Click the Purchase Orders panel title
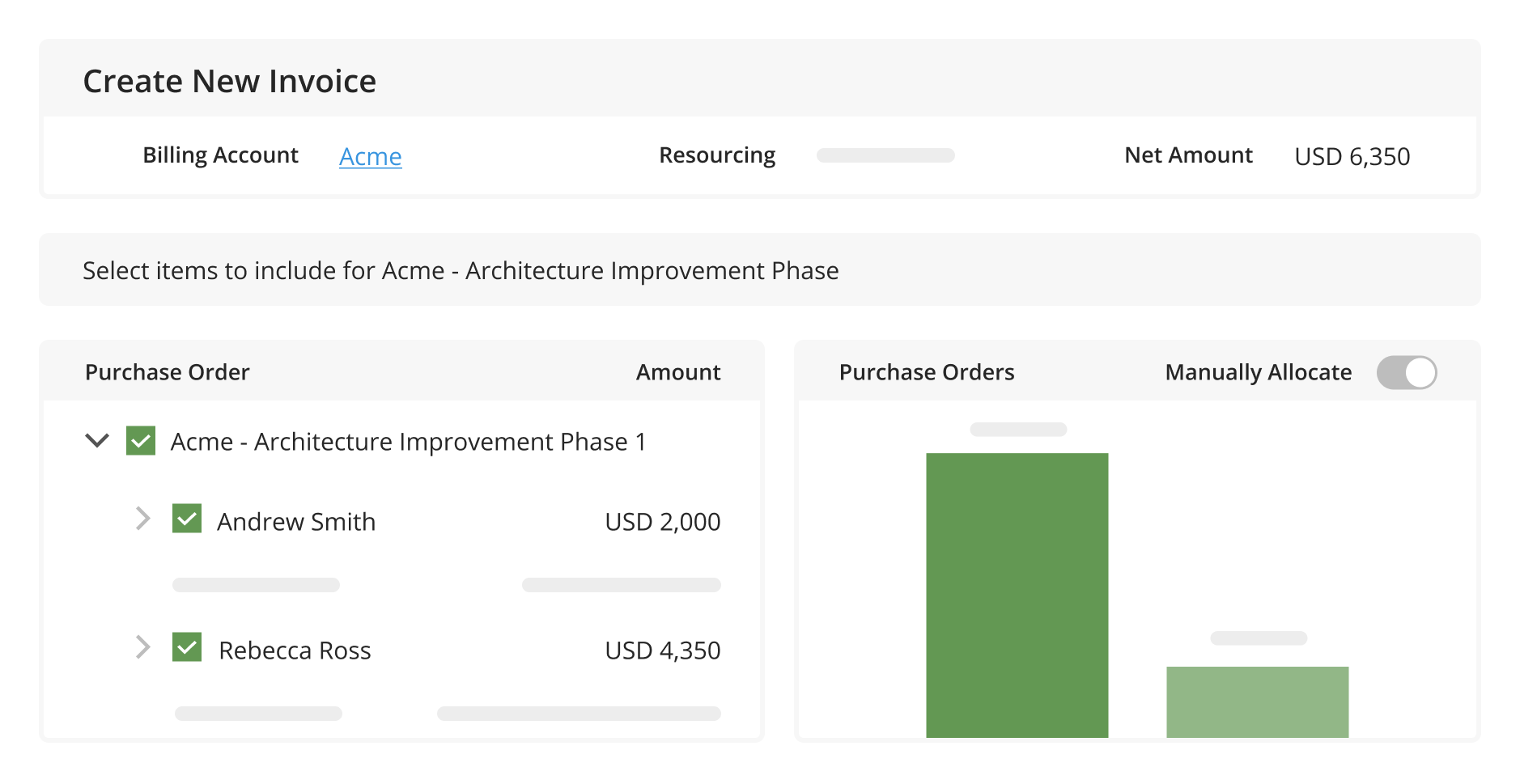The width and height of the screenshot is (1520, 784). point(926,372)
